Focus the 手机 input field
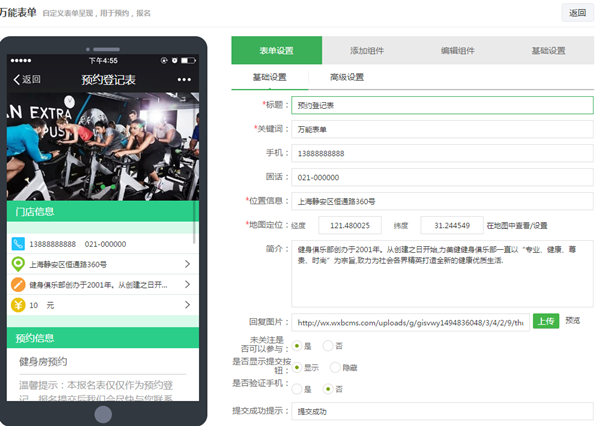The height and width of the screenshot is (426, 600). click(442, 153)
